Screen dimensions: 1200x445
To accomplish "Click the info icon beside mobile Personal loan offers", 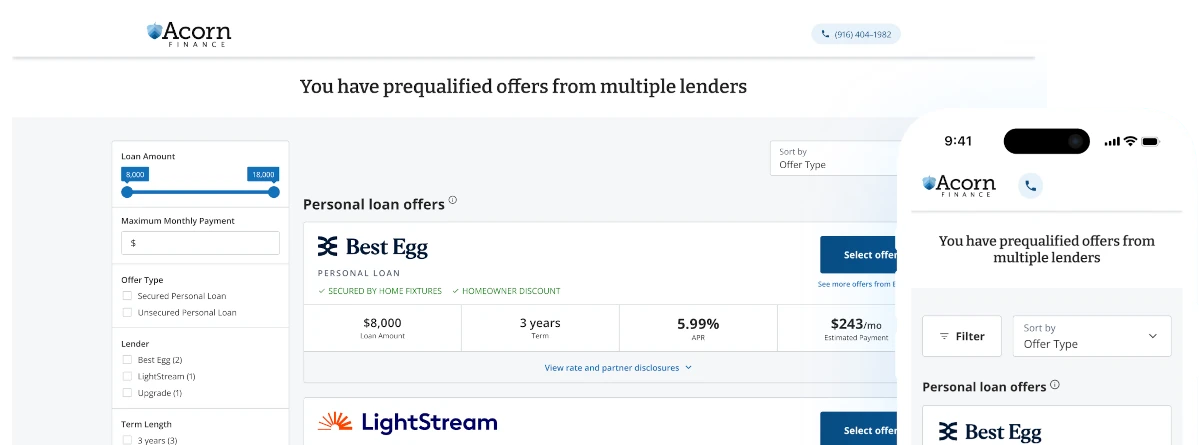I will tap(1055, 385).
